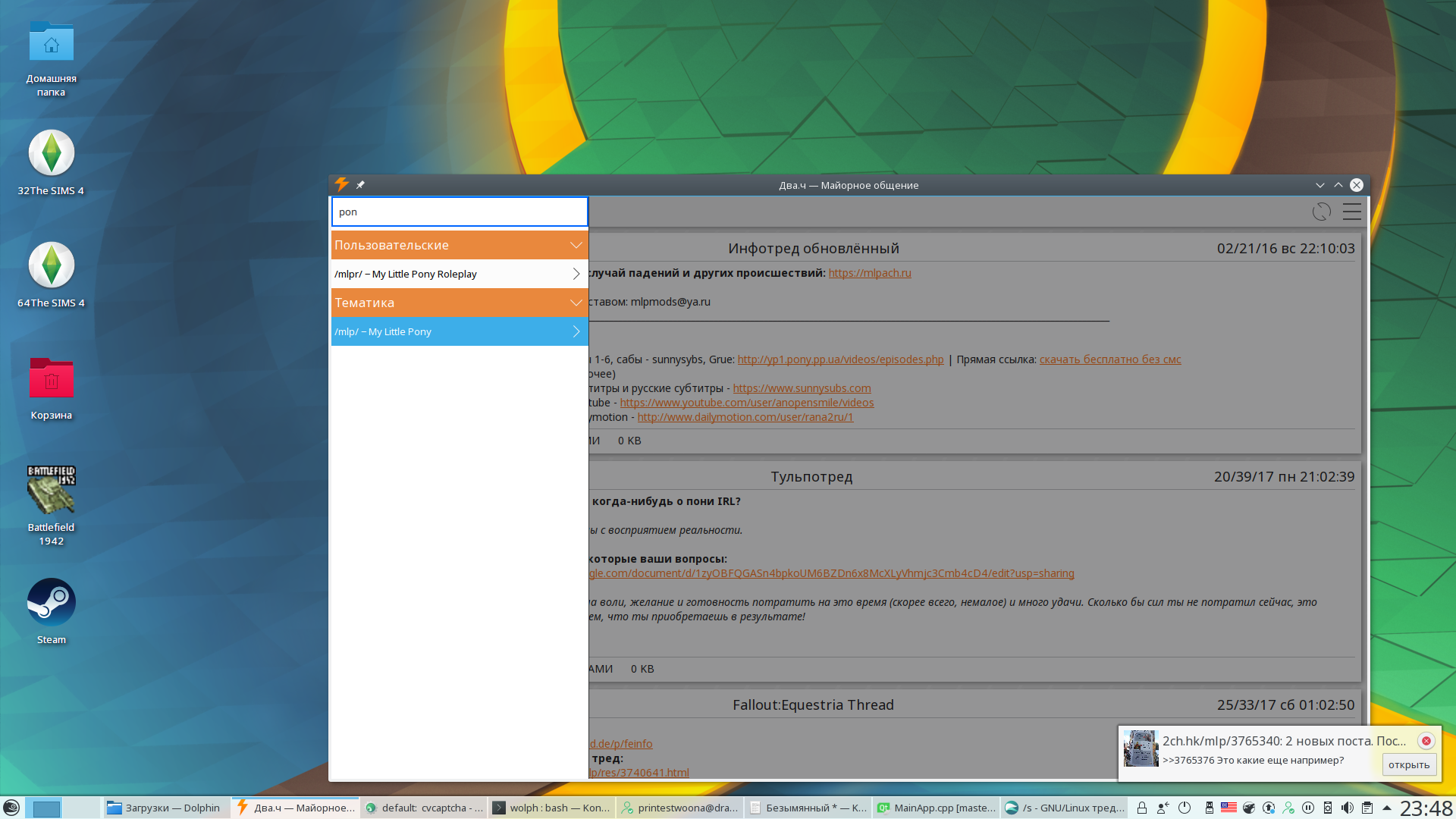Click the arrow on the /mlp/ row
Viewport: 1456px width, 819px height.
pos(576,331)
